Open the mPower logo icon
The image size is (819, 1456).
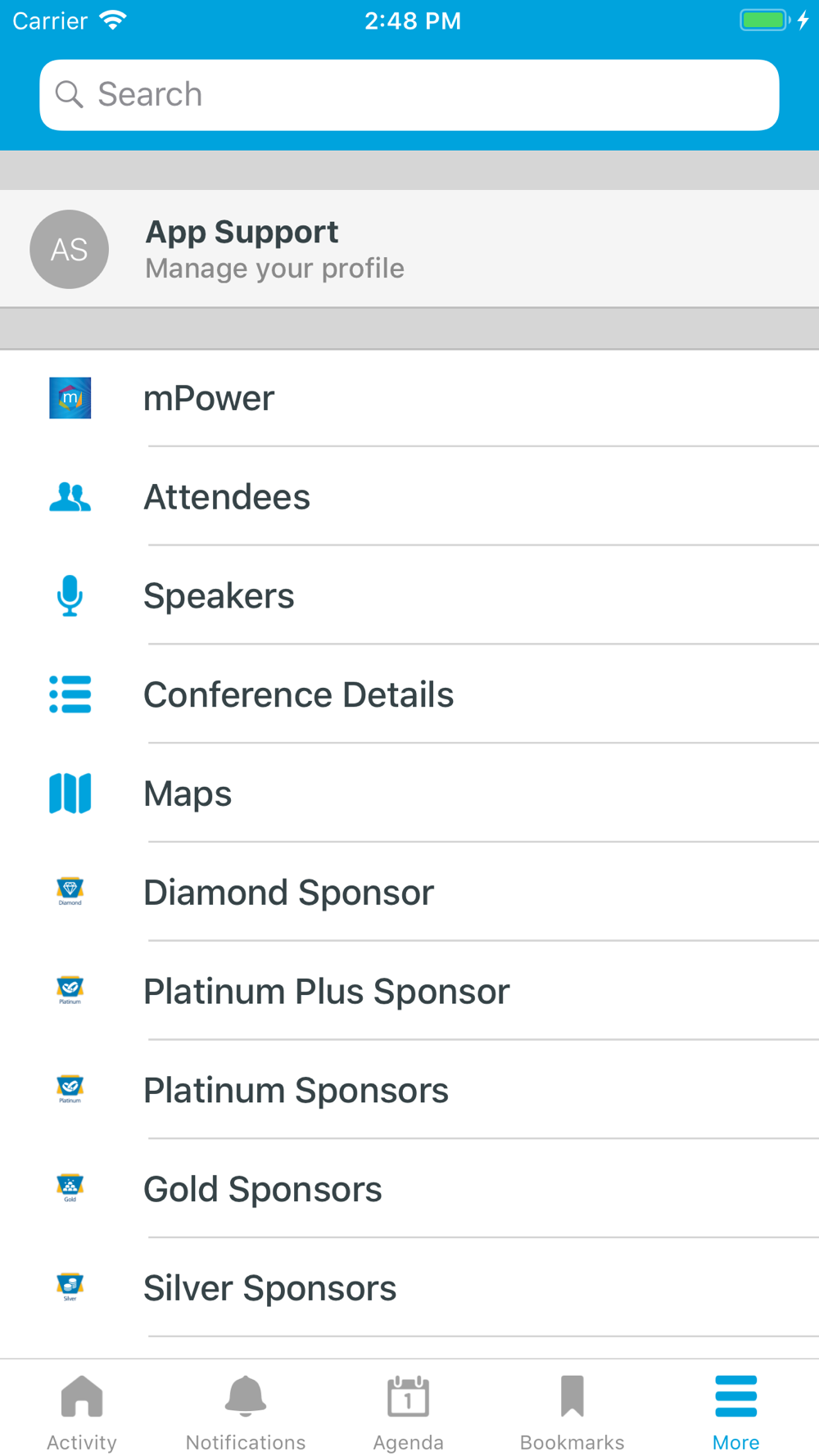click(70, 398)
